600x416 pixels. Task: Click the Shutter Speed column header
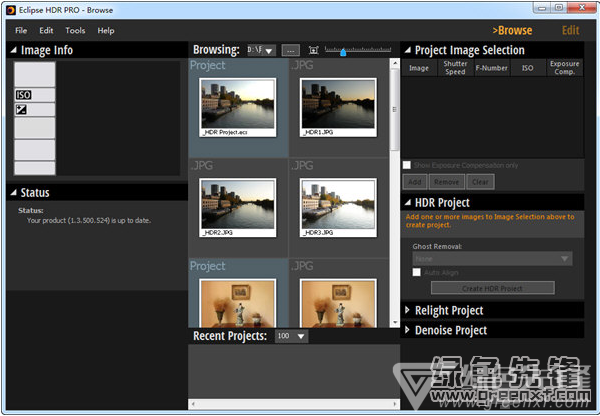tap(455, 68)
